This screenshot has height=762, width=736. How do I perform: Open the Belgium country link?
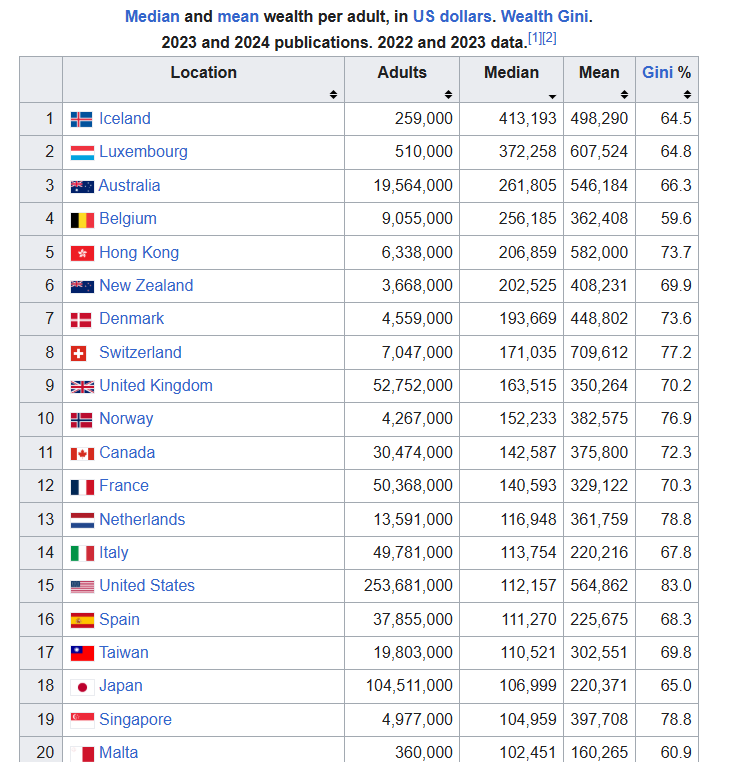click(128, 219)
